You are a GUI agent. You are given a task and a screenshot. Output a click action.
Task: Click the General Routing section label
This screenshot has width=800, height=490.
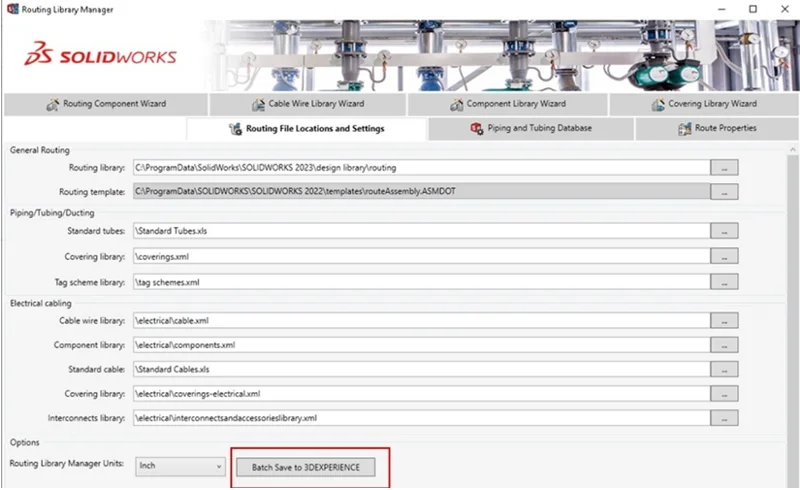tap(40, 150)
